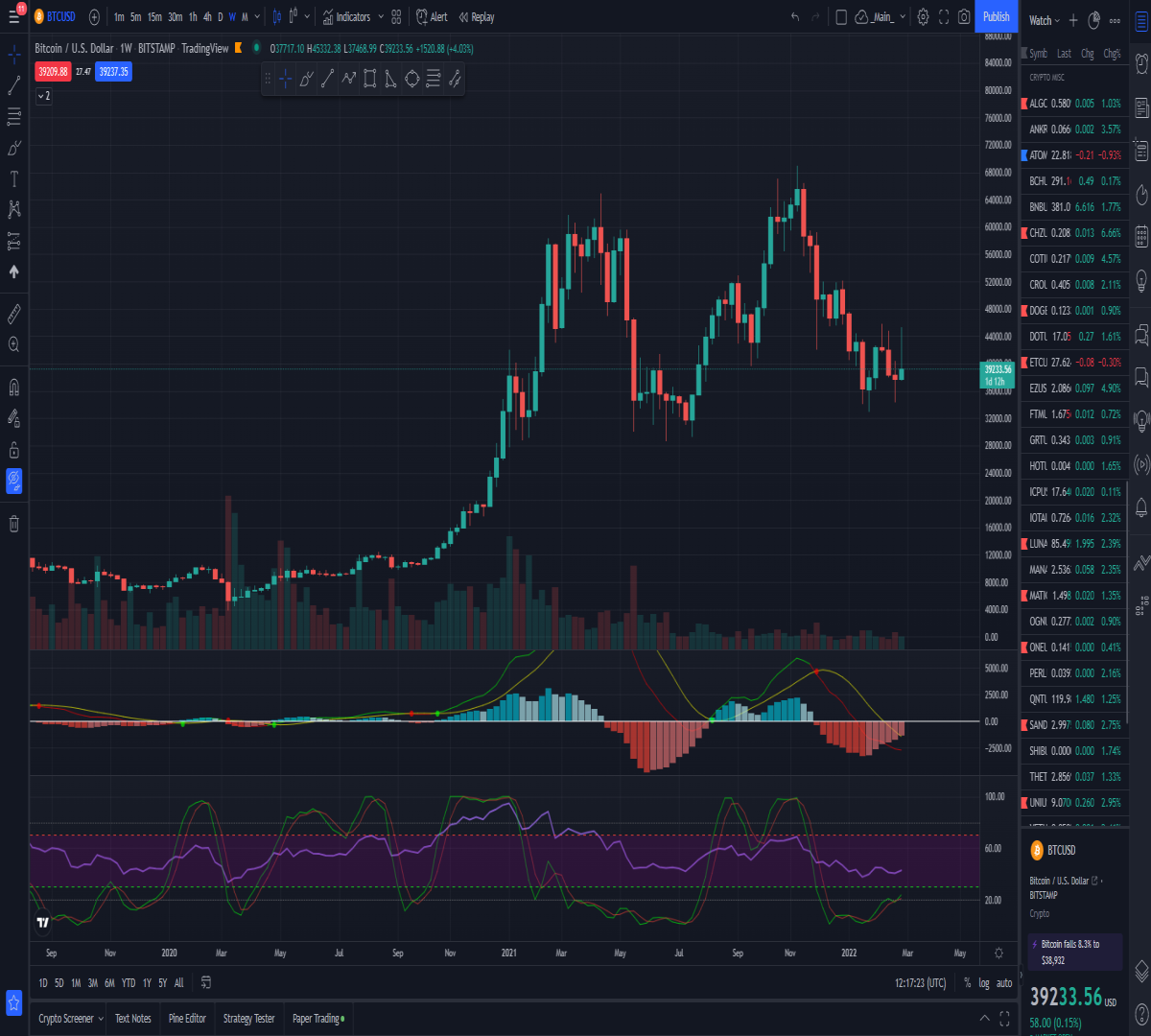This screenshot has height=1036, width=1151.
Task: Select the magnet mode tool
Action: [x=14, y=388]
